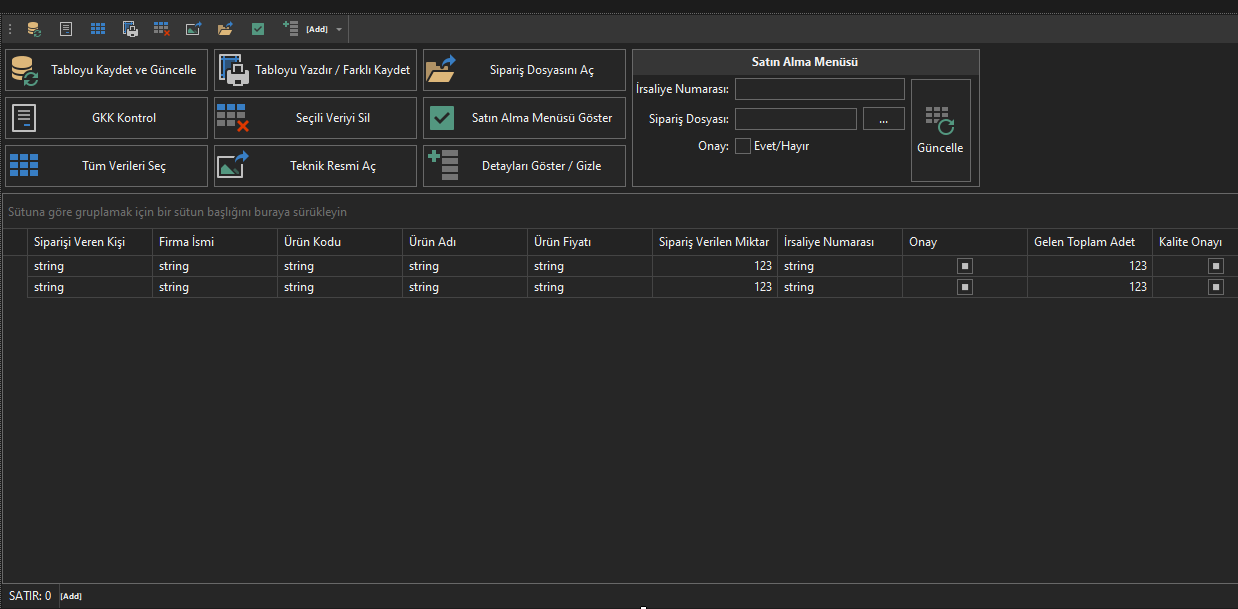Screen dimensions: 1238x609
Task: Click toolbar drag handle dots at left of top toolbar
Action: 10,29
